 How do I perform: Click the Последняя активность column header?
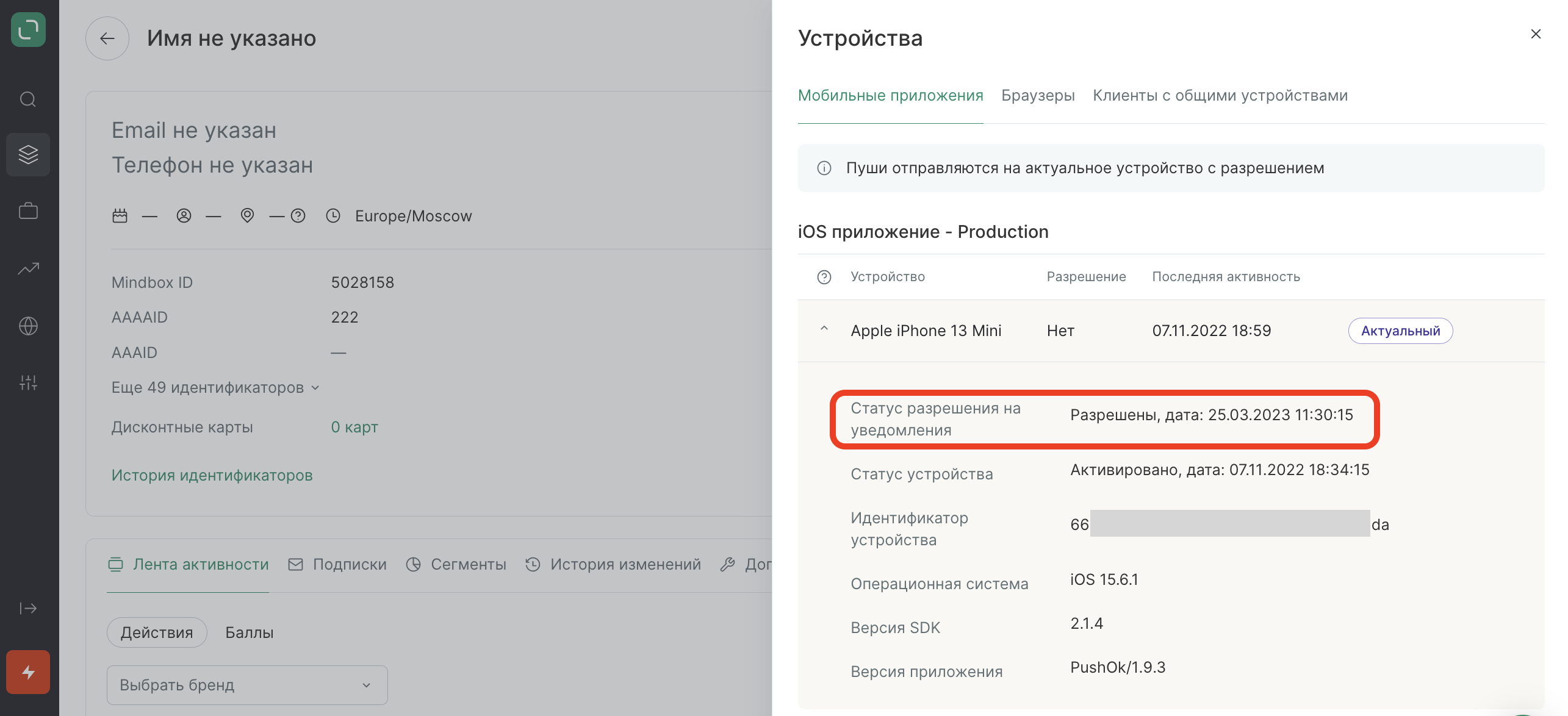[x=1226, y=277]
